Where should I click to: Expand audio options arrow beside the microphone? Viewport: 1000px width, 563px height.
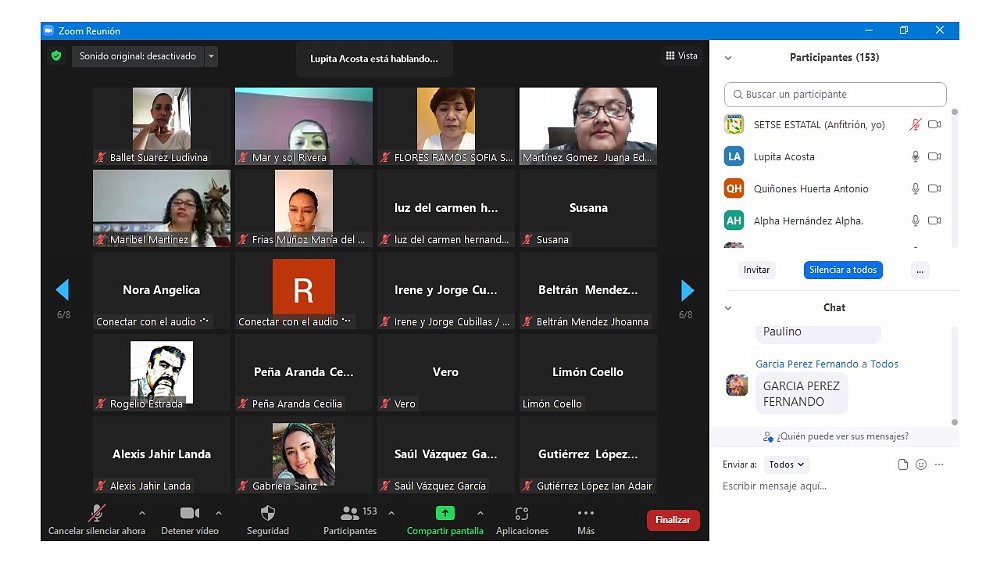tap(141, 513)
